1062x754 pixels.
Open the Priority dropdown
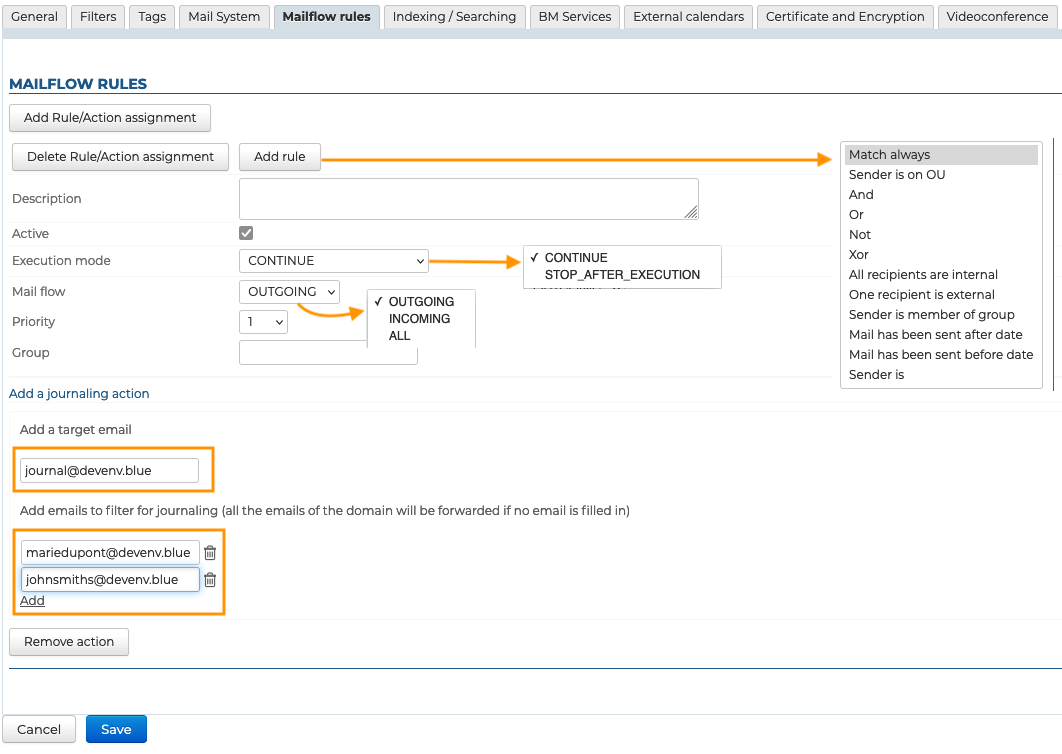(x=263, y=322)
